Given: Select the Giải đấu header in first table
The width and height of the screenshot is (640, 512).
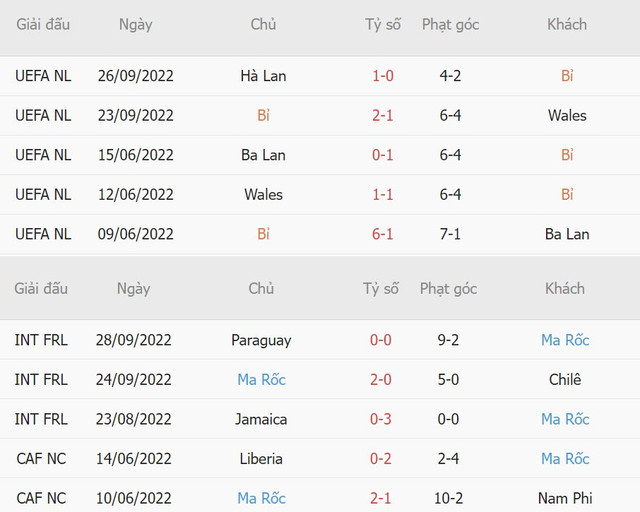Looking at the screenshot, I should coord(43,24).
